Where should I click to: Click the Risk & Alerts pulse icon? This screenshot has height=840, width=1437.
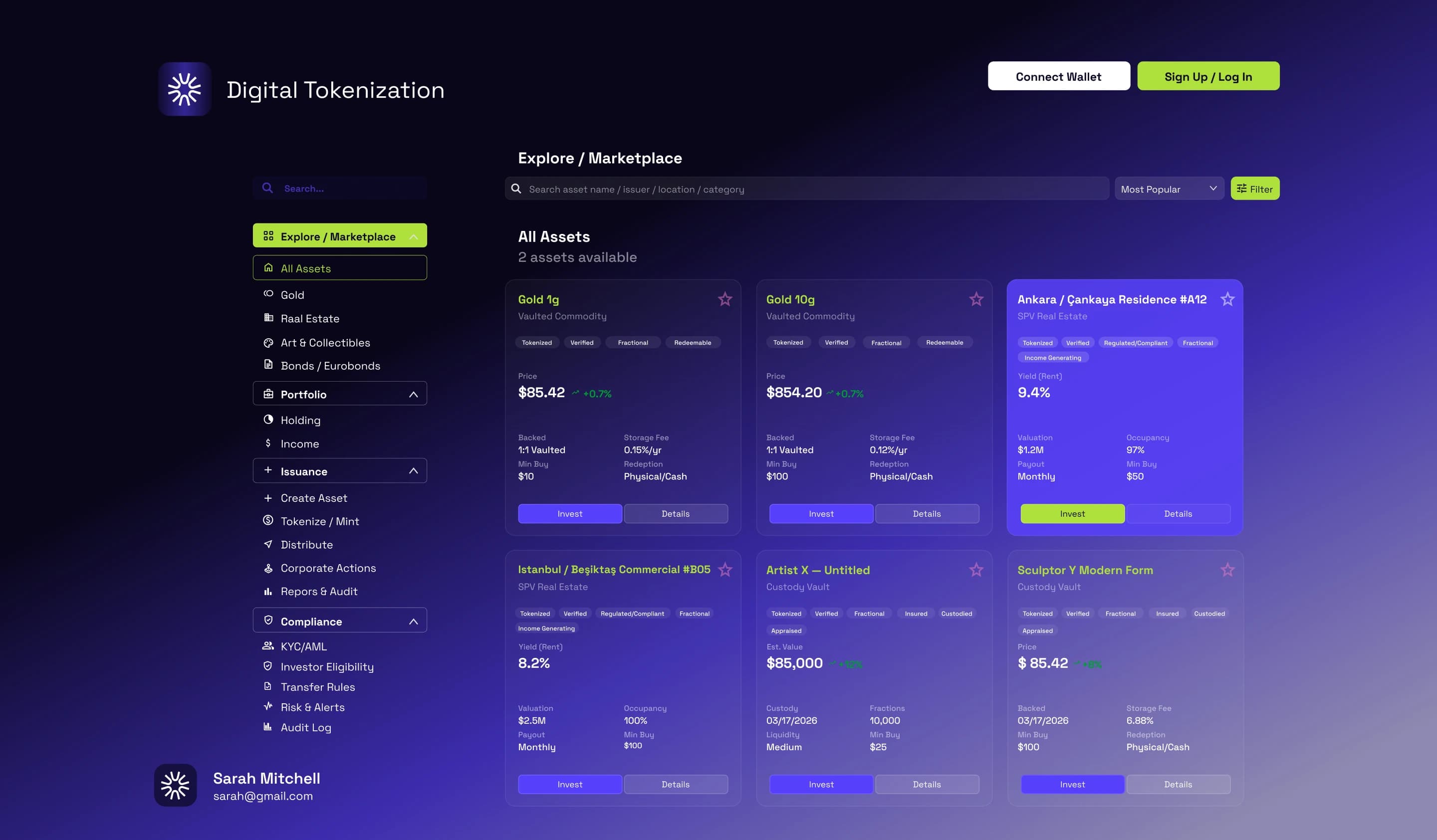click(x=268, y=706)
